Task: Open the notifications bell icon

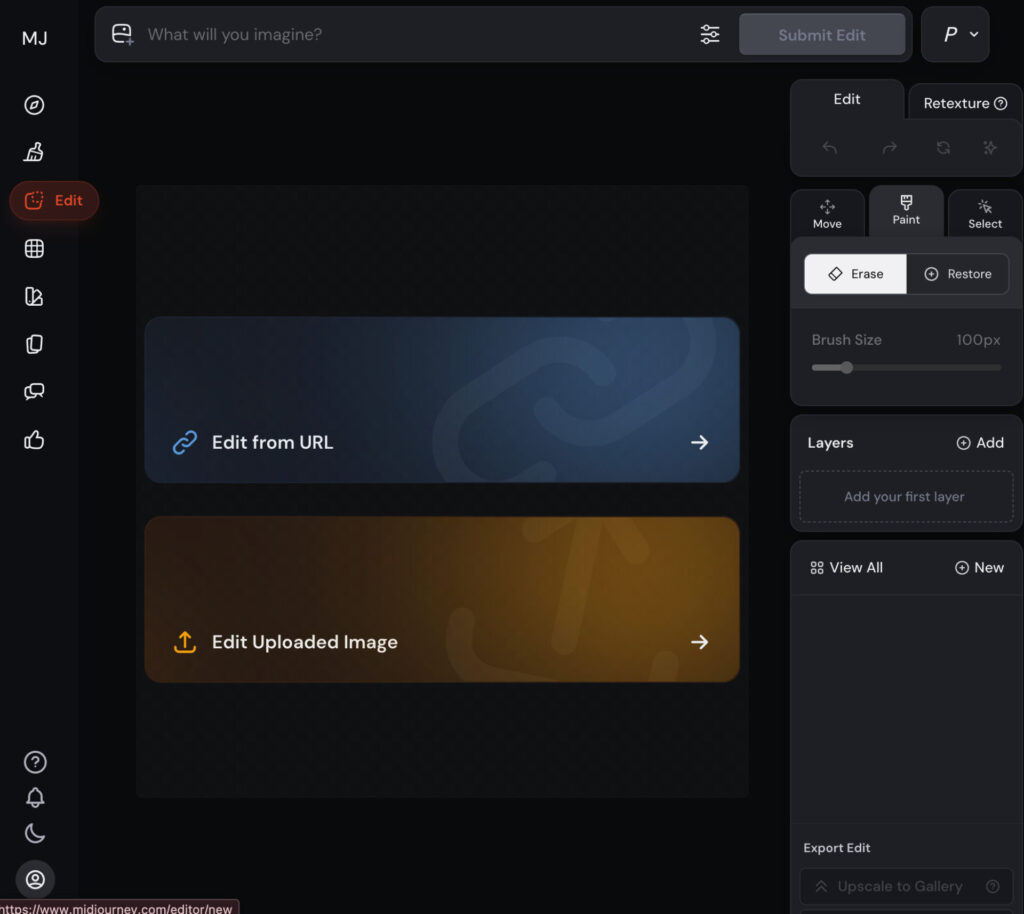Action: 35,798
